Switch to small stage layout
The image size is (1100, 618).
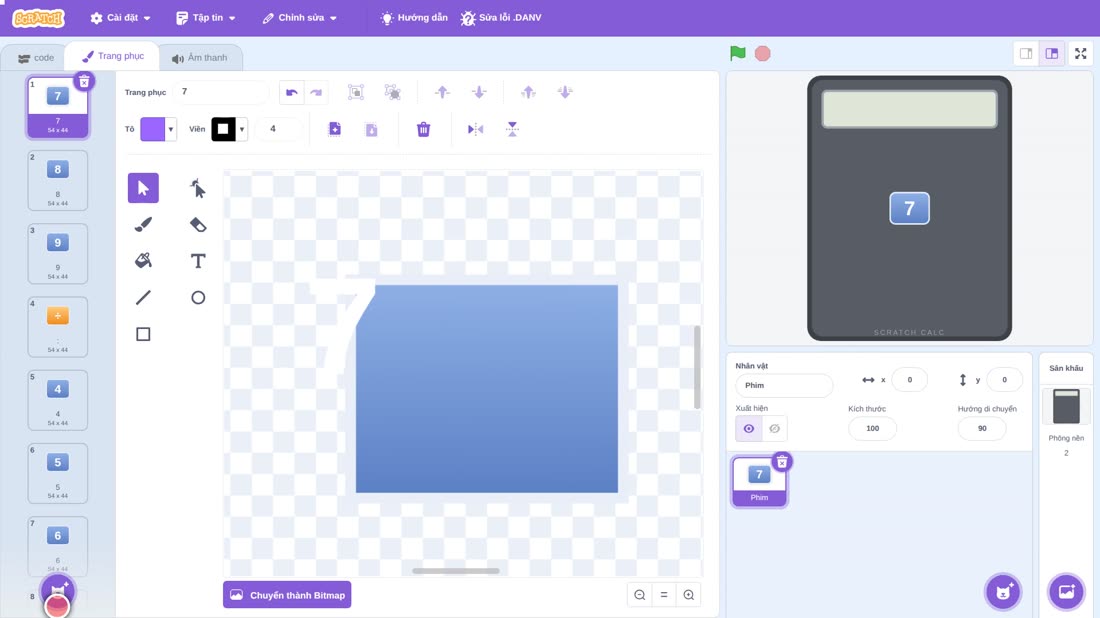[x=1026, y=53]
